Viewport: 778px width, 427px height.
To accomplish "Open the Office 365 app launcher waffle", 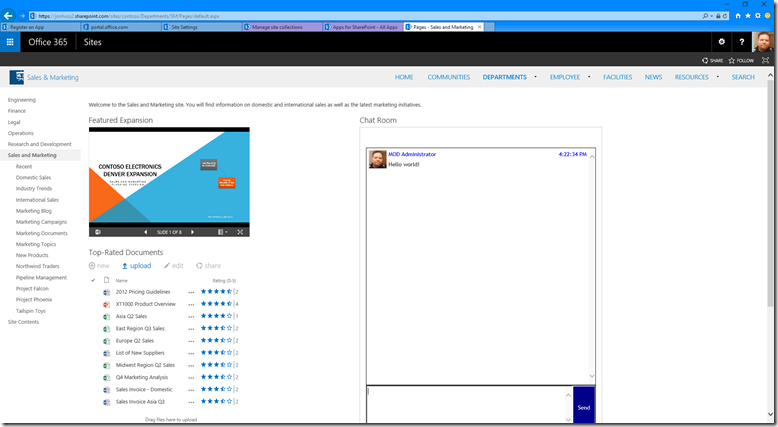I will pyautogui.click(x=10, y=42).
